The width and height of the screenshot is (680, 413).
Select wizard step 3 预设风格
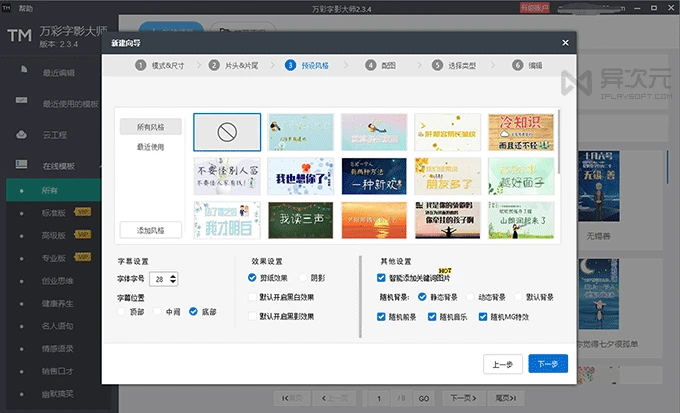tap(307, 66)
